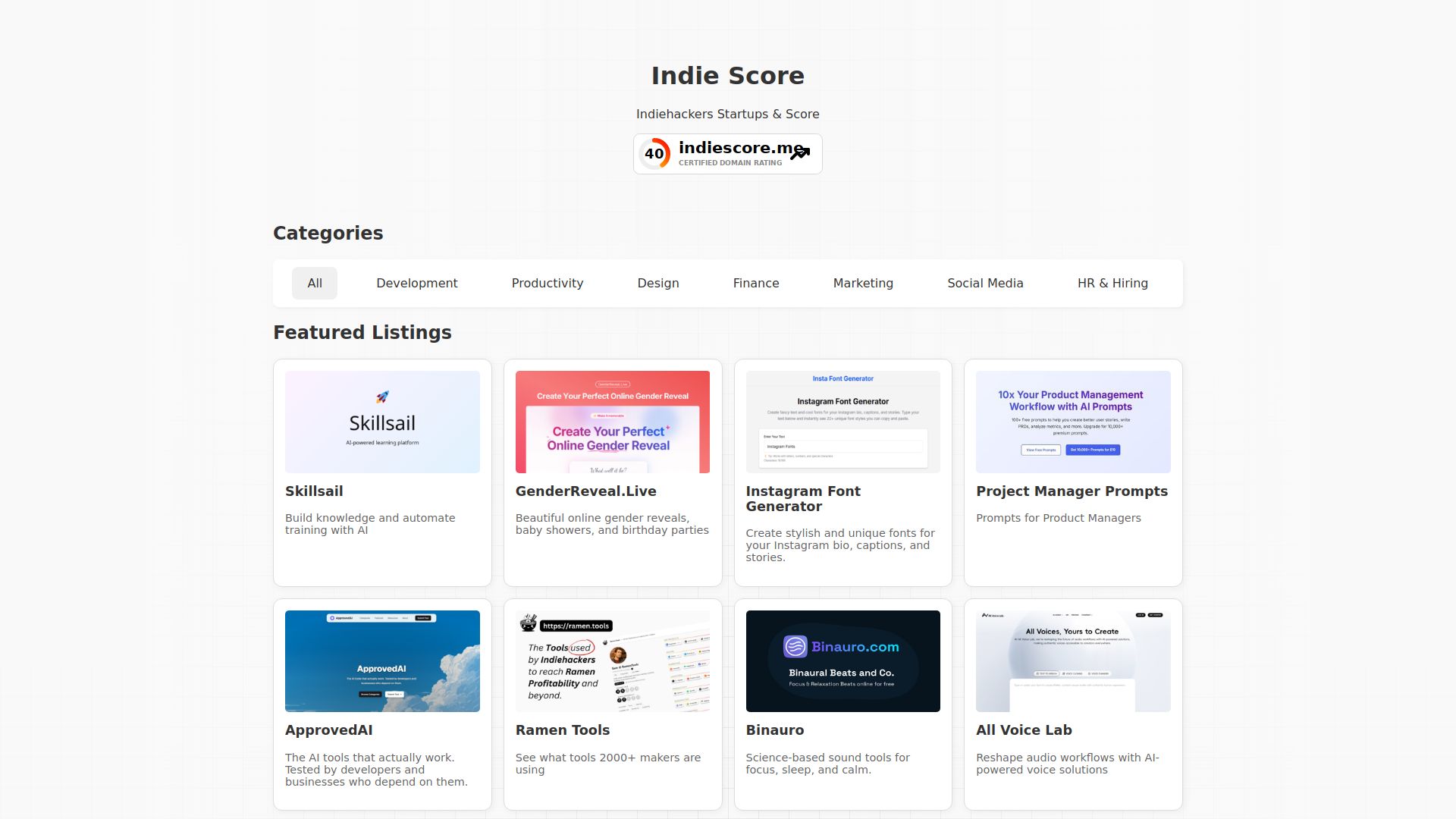Click the domain rating 40 score circle
The image size is (1456, 819).
click(654, 154)
